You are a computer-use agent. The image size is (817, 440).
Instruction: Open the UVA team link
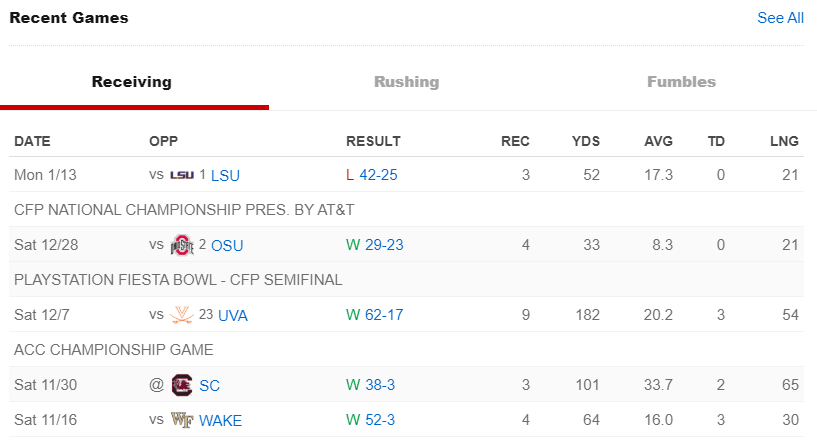(232, 315)
